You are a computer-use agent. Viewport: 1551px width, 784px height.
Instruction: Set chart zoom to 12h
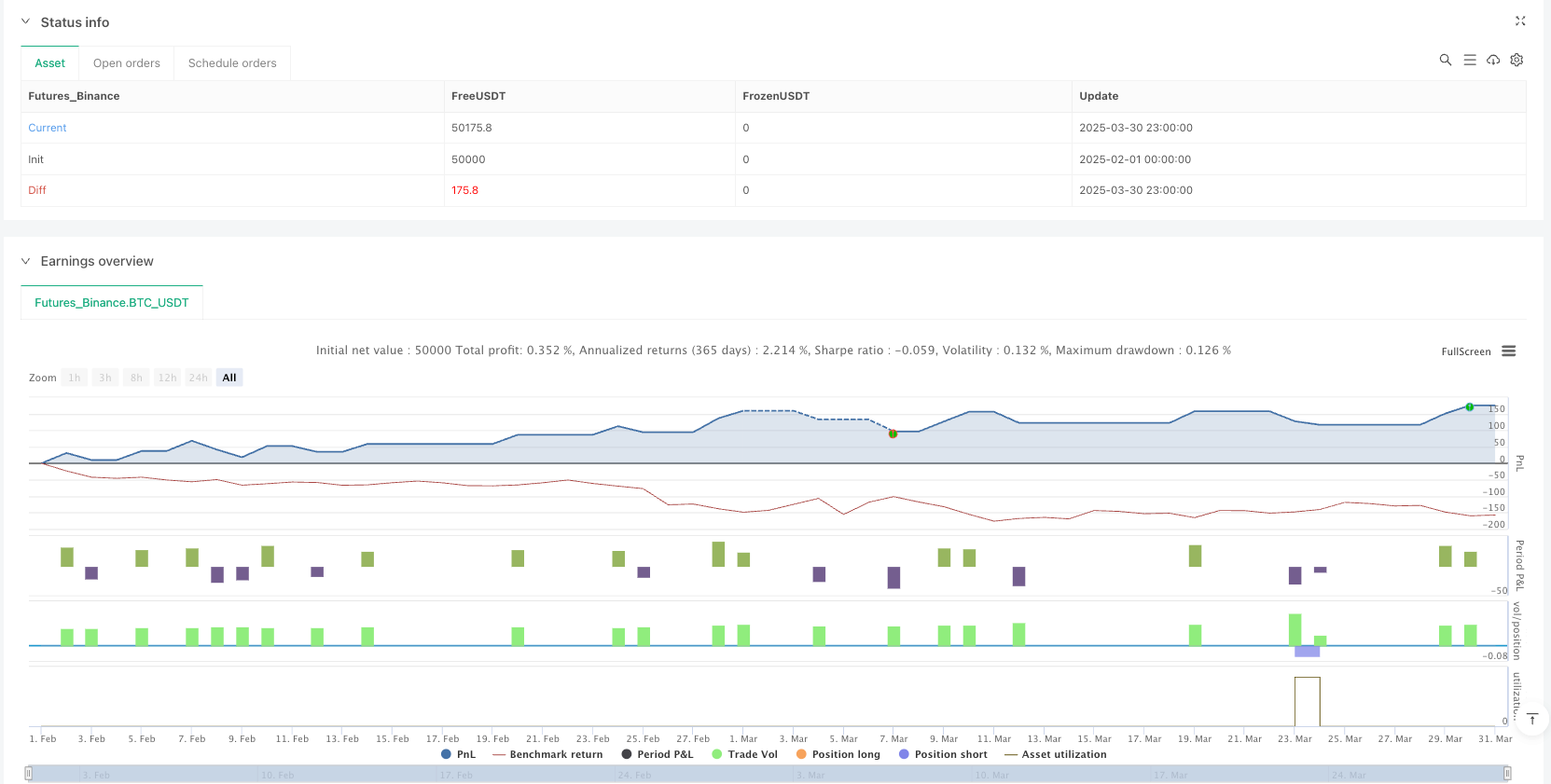pos(167,378)
